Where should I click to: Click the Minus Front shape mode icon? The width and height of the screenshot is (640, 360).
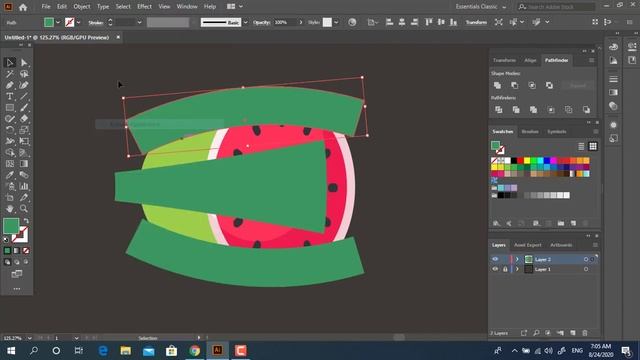(515, 85)
